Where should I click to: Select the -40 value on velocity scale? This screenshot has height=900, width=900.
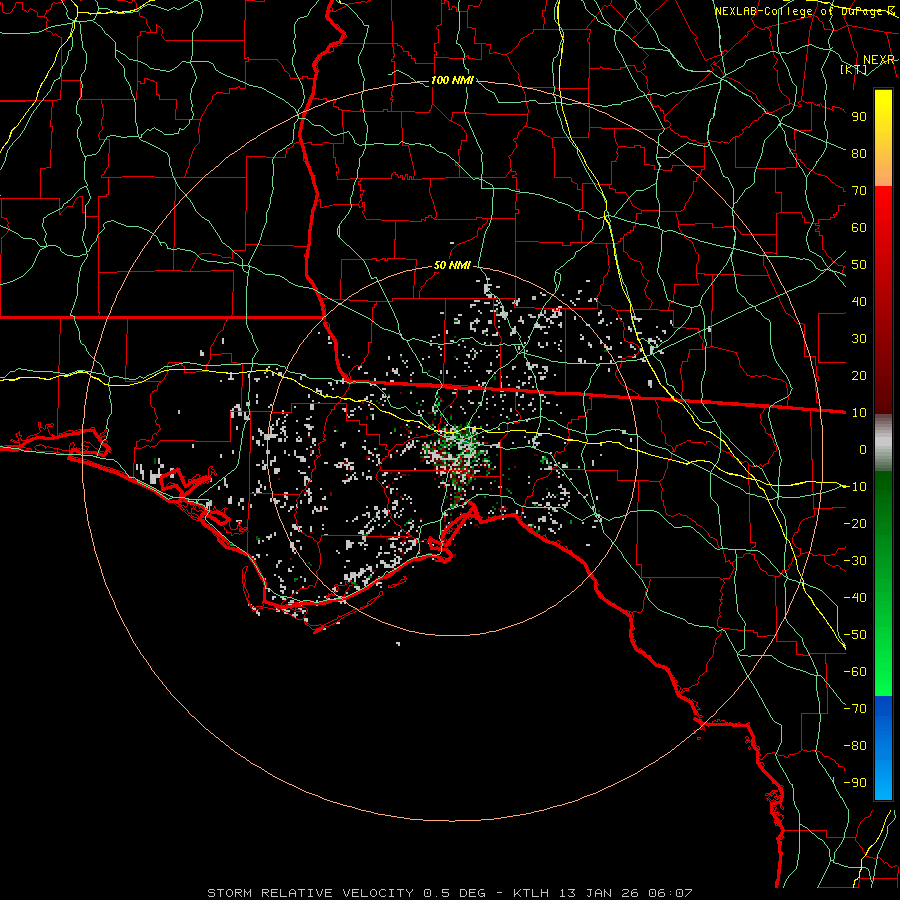coord(855,598)
